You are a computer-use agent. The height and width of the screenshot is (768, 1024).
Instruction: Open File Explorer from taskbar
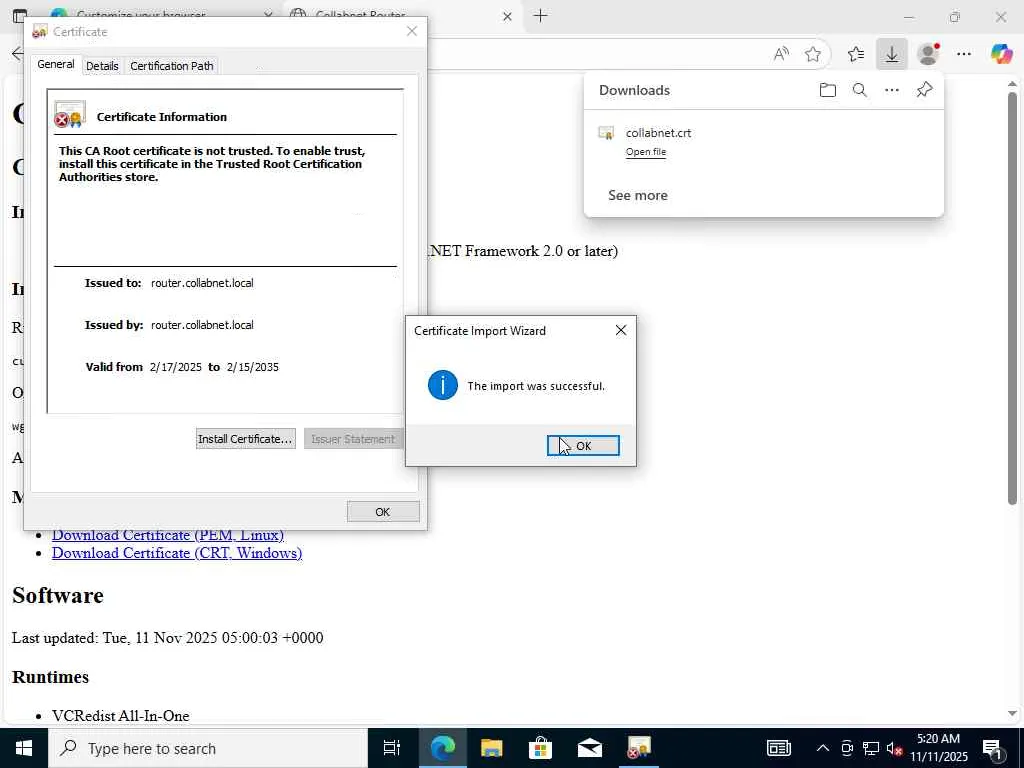tap(492, 748)
